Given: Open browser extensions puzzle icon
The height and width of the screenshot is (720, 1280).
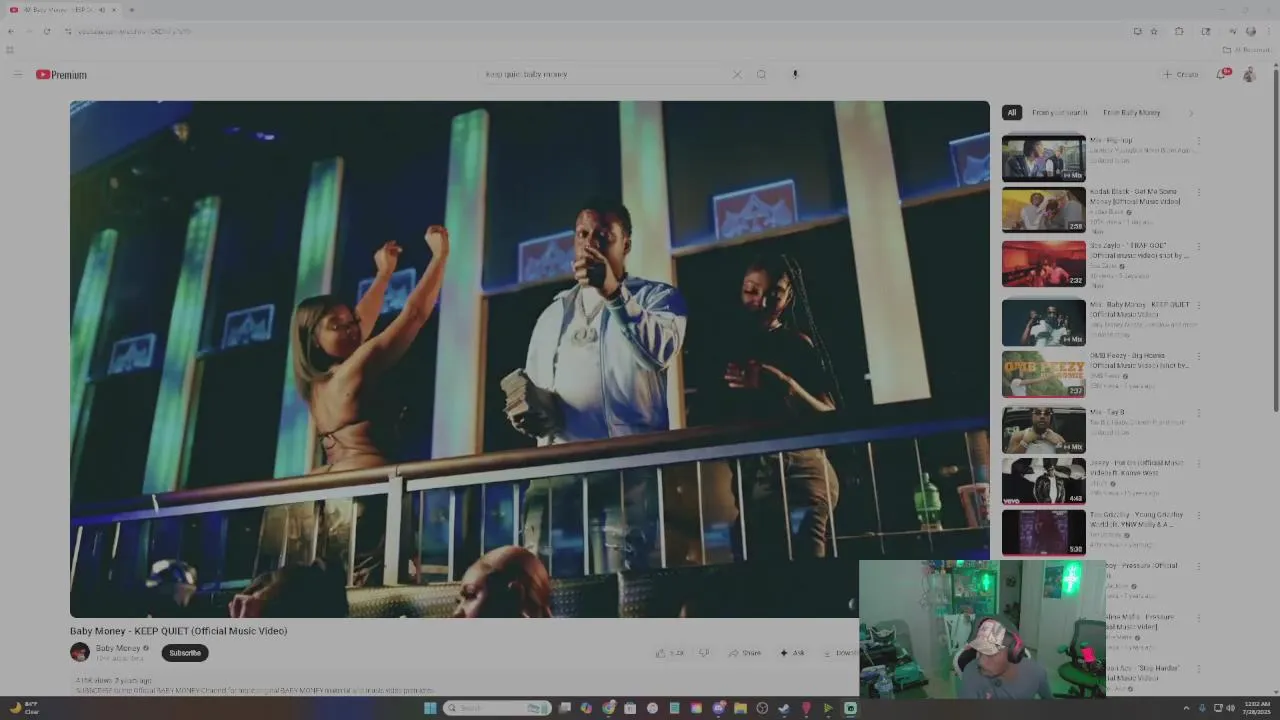Looking at the screenshot, I should click(x=1179, y=31).
